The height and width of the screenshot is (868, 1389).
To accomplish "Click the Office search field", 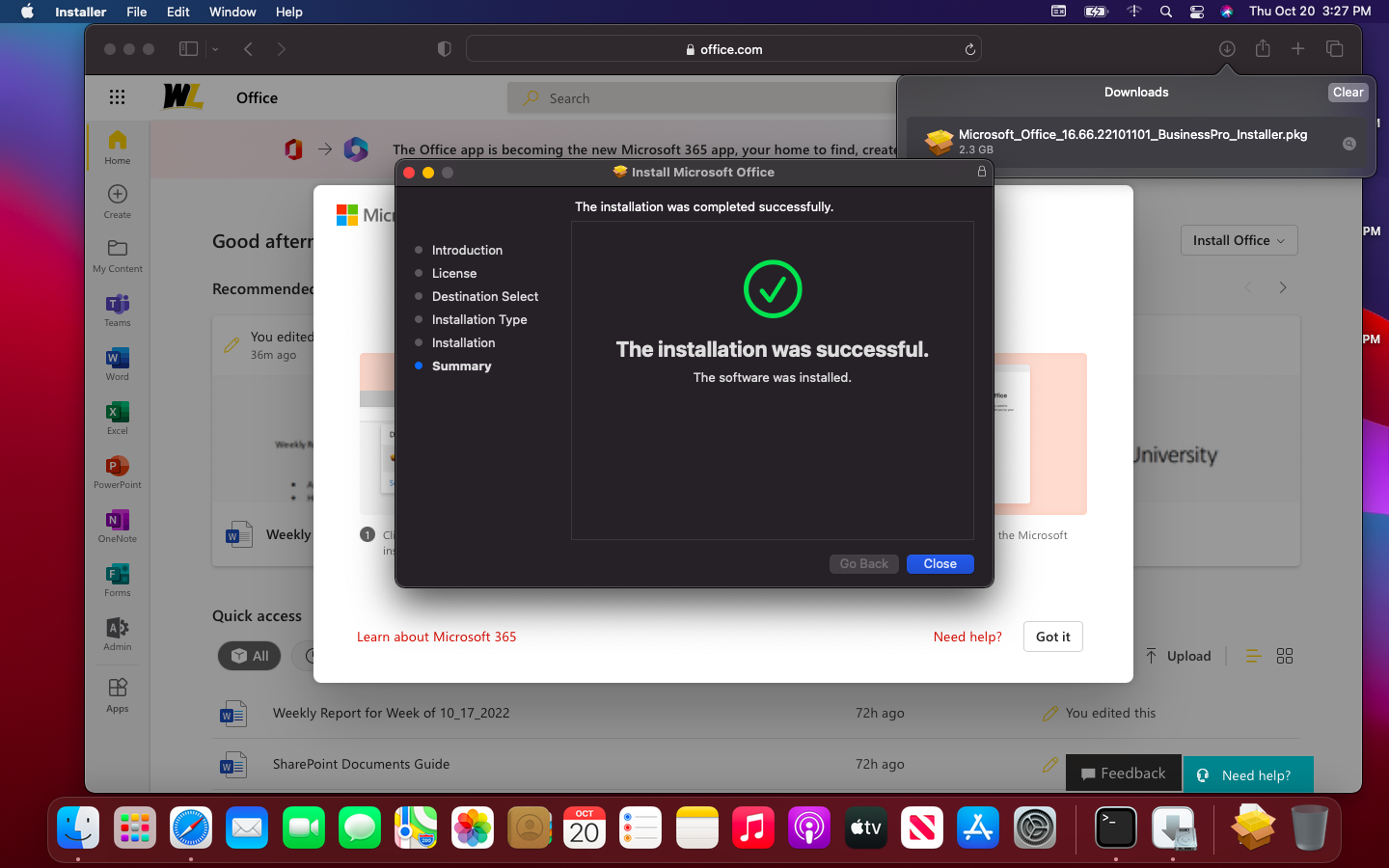I will pos(704,98).
